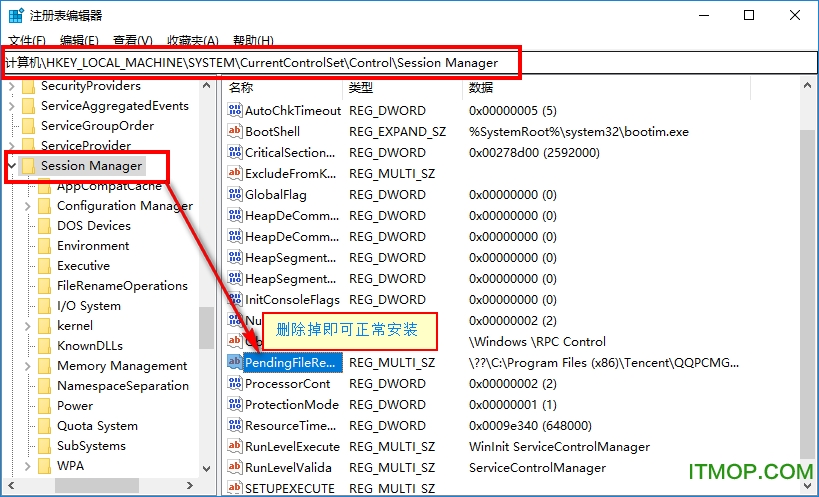The image size is (819, 497).
Task: Click the ProtectionMode value icon
Action: click(x=235, y=405)
